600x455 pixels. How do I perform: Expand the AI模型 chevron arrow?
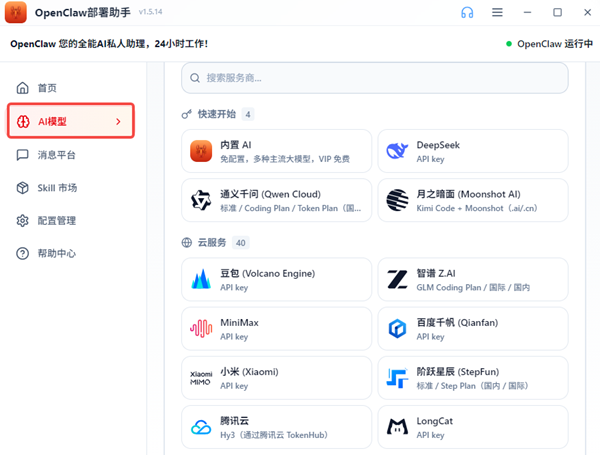(118, 122)
